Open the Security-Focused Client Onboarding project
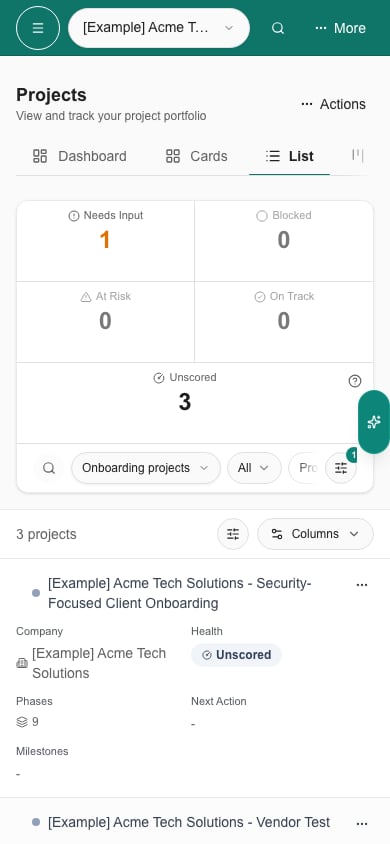390x844 pixels. [180, 593]
